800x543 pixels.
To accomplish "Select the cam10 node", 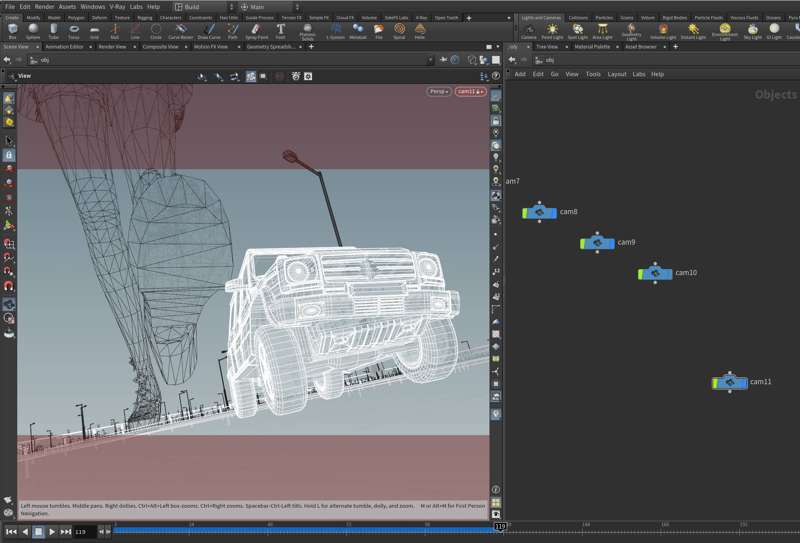I will (655, 274).
